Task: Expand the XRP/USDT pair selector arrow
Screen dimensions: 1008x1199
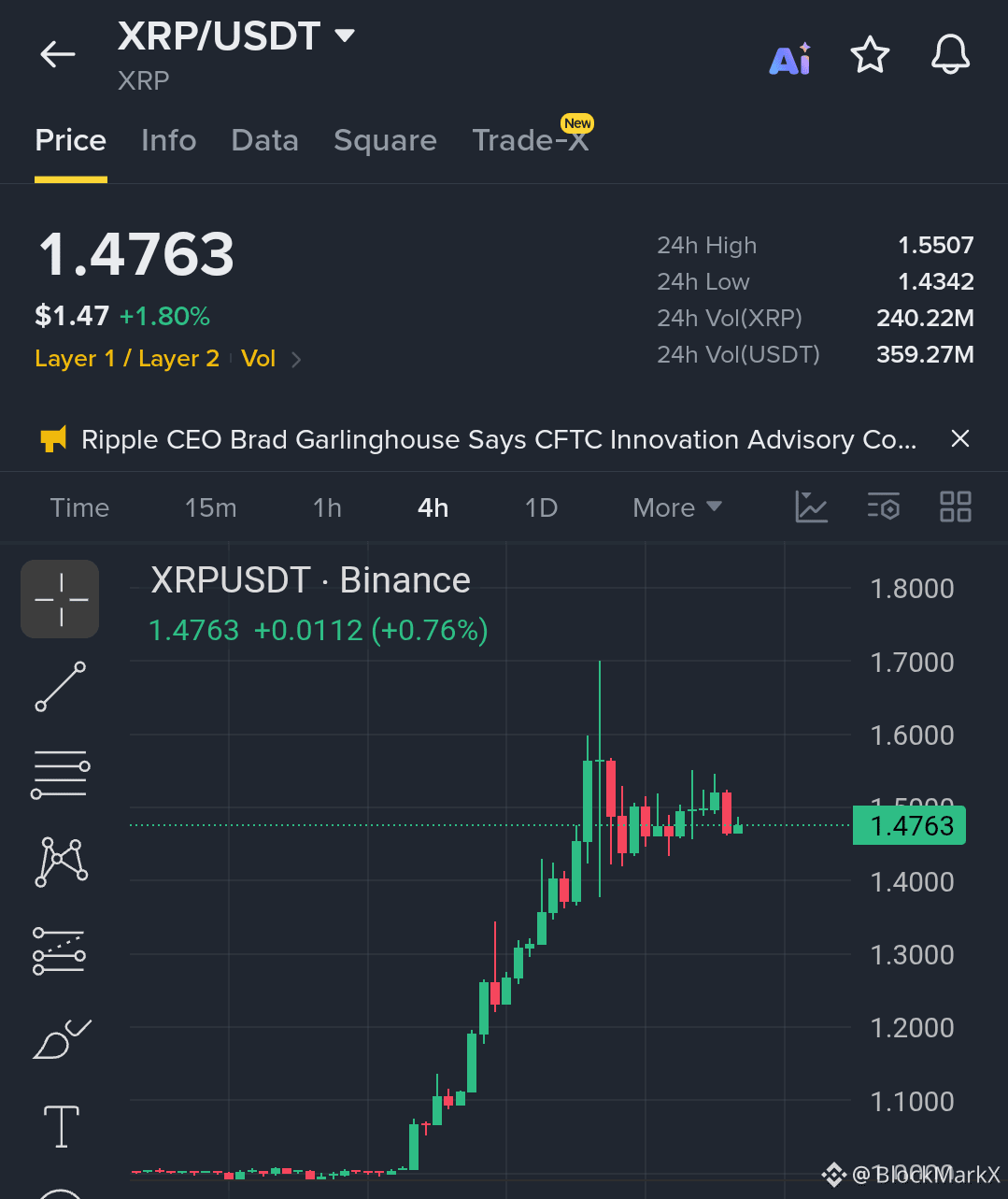Action: 345,36
